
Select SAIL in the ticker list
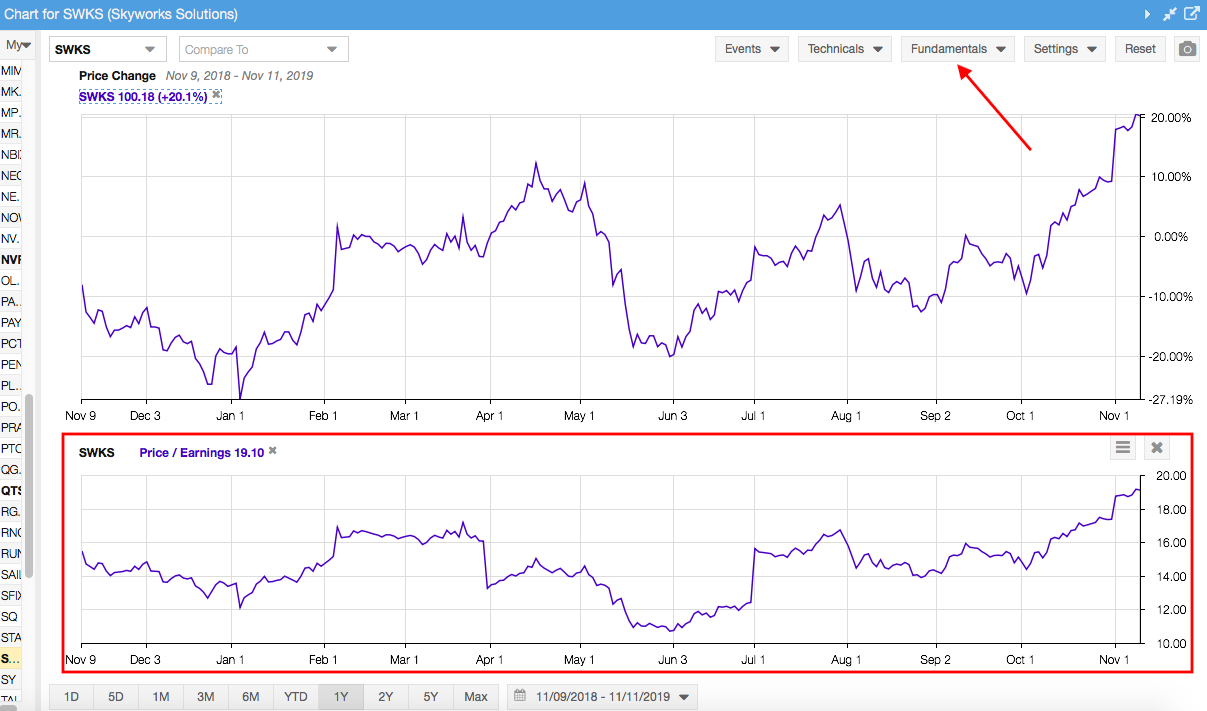(x=11, y=574)
